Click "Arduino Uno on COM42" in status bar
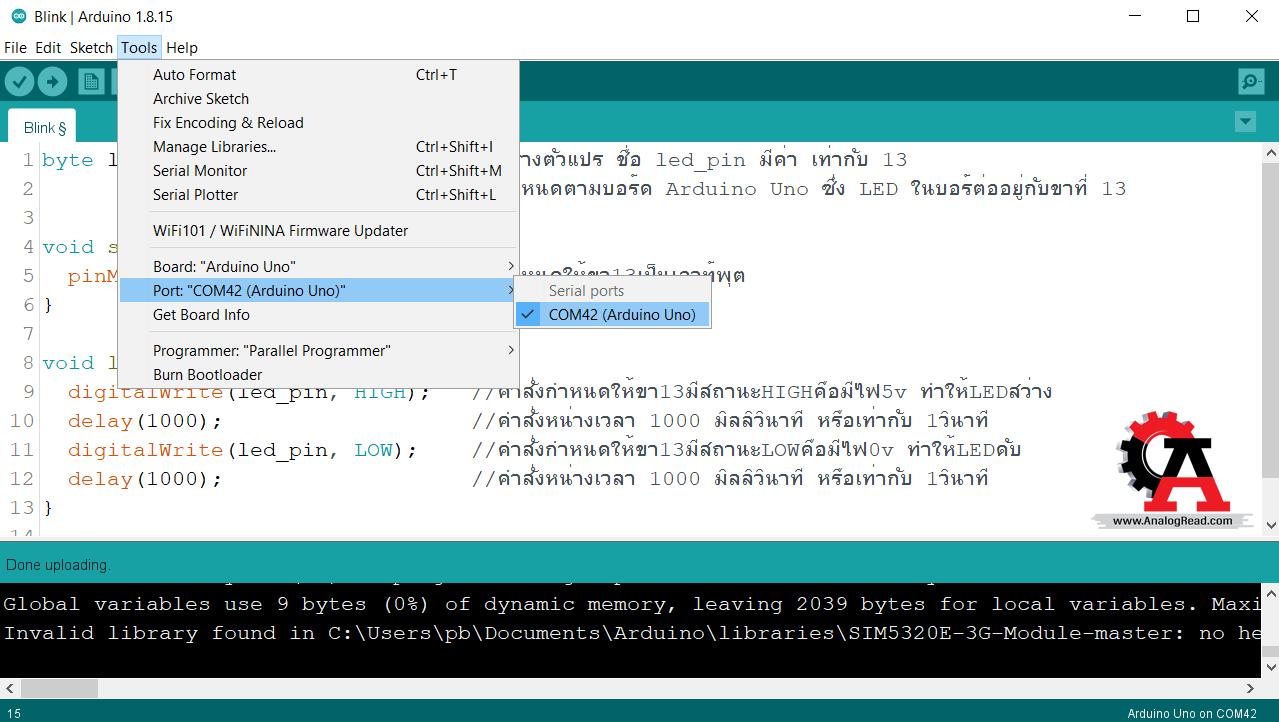The image size is (1279, 722). (1192, 713)
